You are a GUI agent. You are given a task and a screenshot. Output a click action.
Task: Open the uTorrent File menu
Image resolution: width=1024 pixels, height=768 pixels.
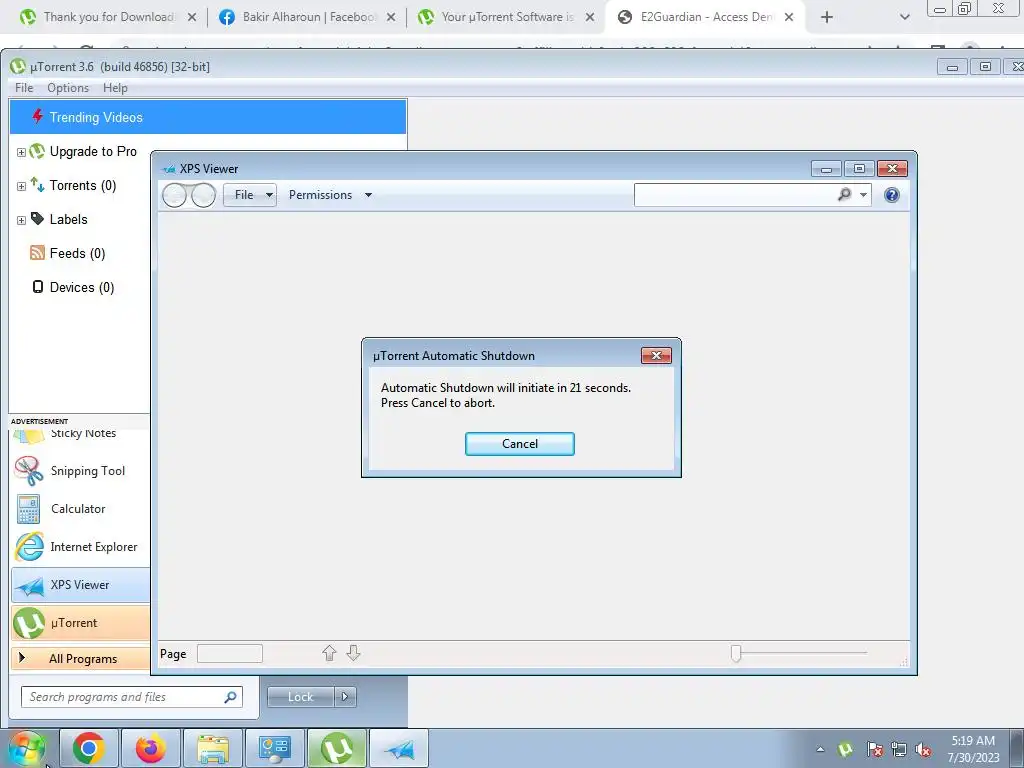[24, 88]
